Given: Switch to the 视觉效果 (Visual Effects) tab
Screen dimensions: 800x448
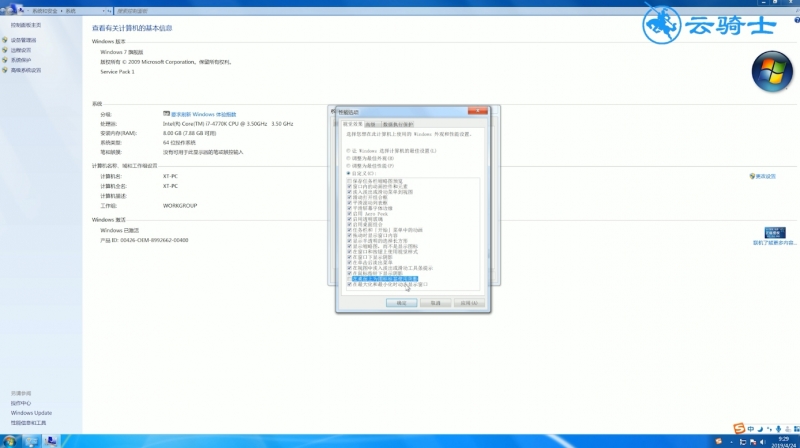Looking at the screenshot, I should (x=353, y=124).
